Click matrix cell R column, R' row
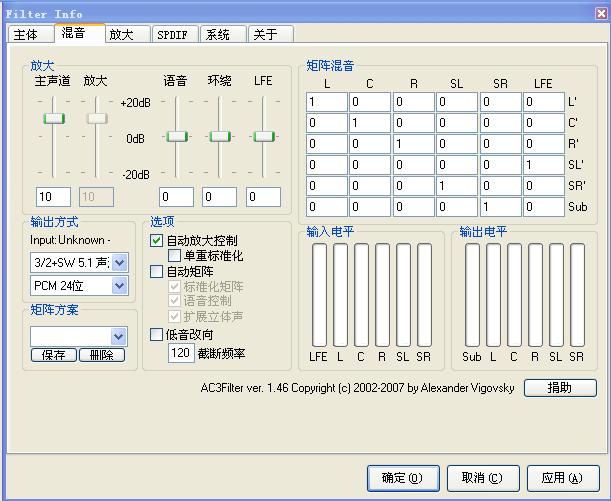This screenshot has width=611, height=501. (413, 144)
